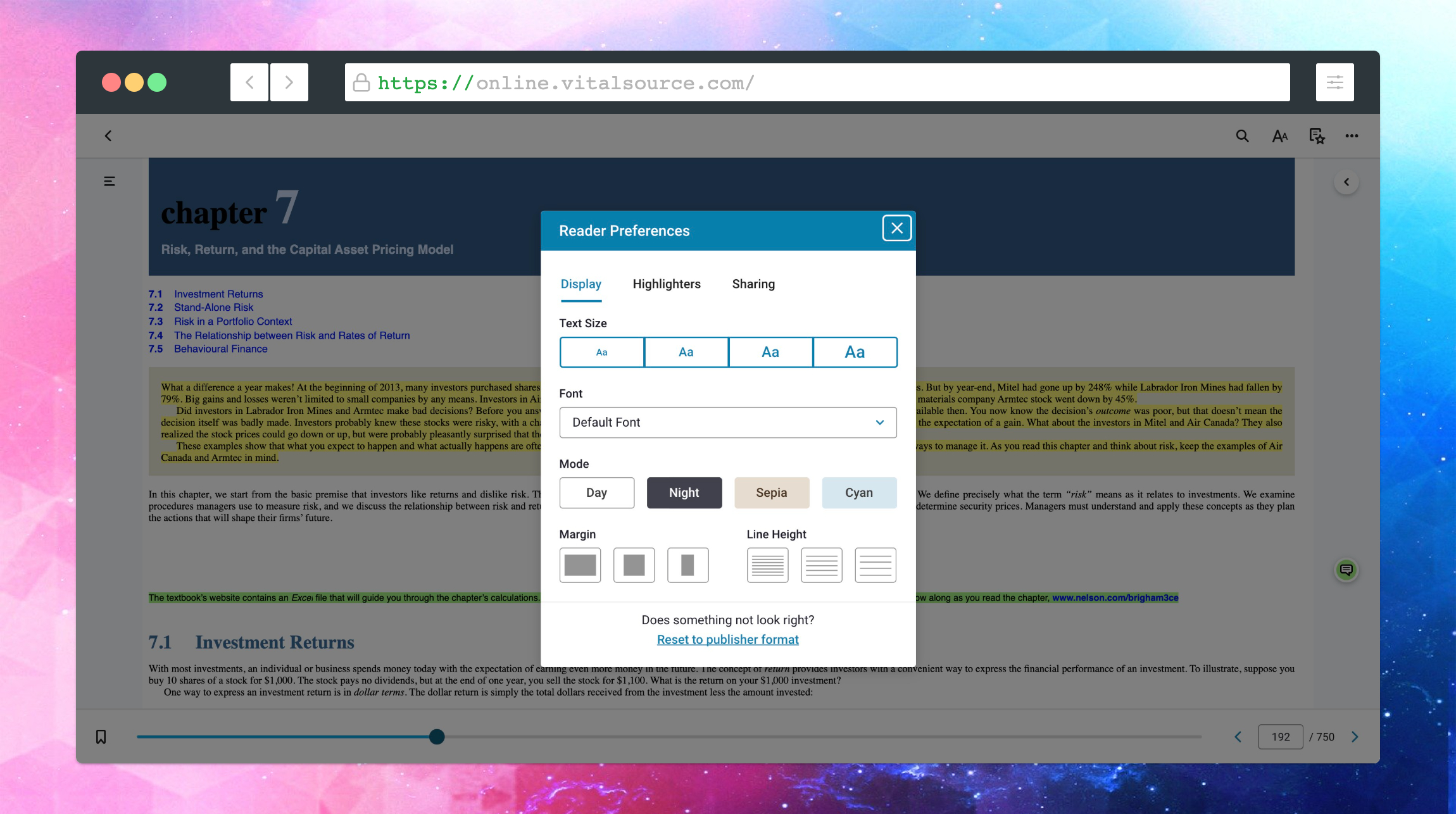Select the largest text size option
Viewport: 1456px width, 814px height.
coord(855,352)
